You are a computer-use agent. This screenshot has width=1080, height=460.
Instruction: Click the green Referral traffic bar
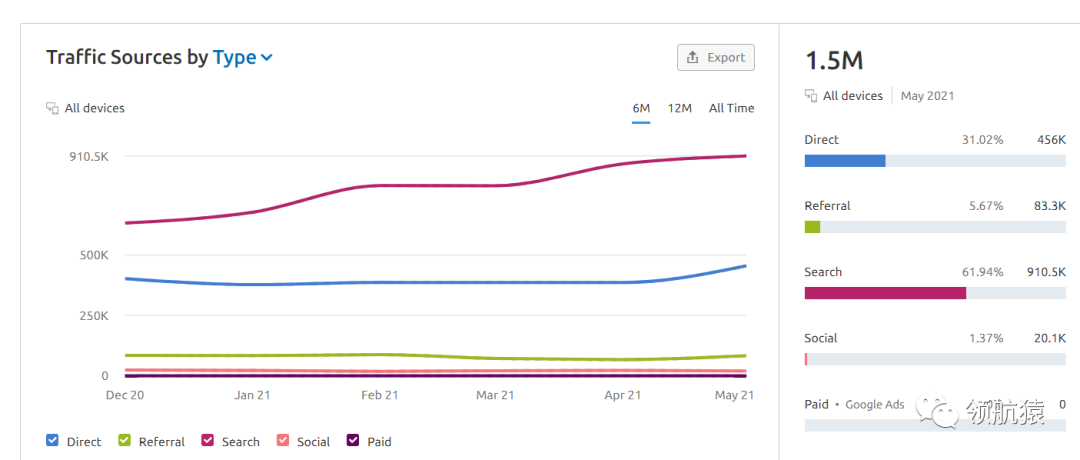click(812, 227)
